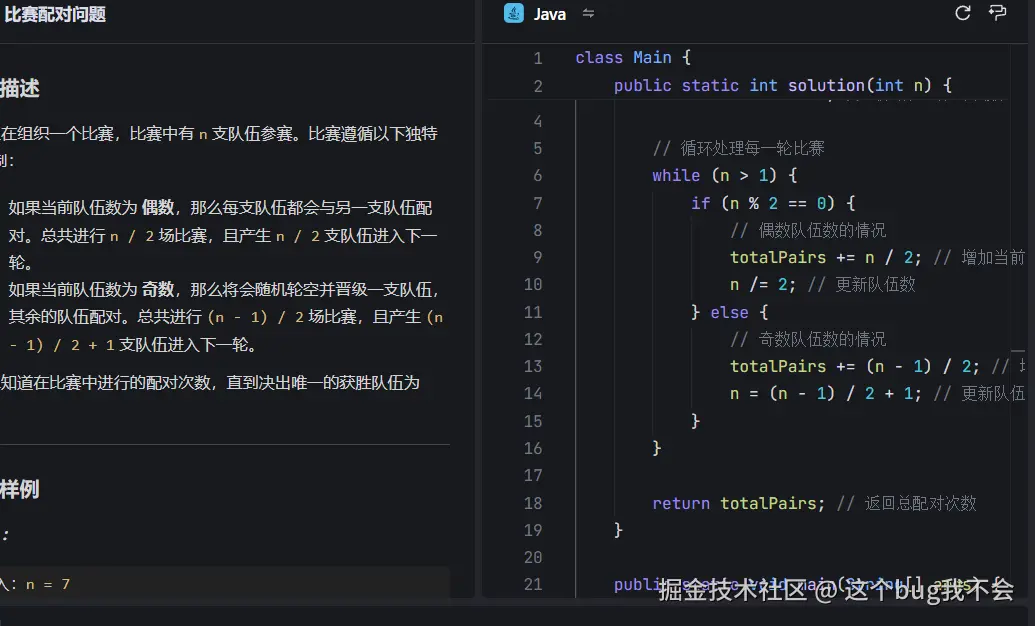Viewport: 1035px width, 626px height.
Task: Click the while keyword on line 6
Action: [676, 175]
